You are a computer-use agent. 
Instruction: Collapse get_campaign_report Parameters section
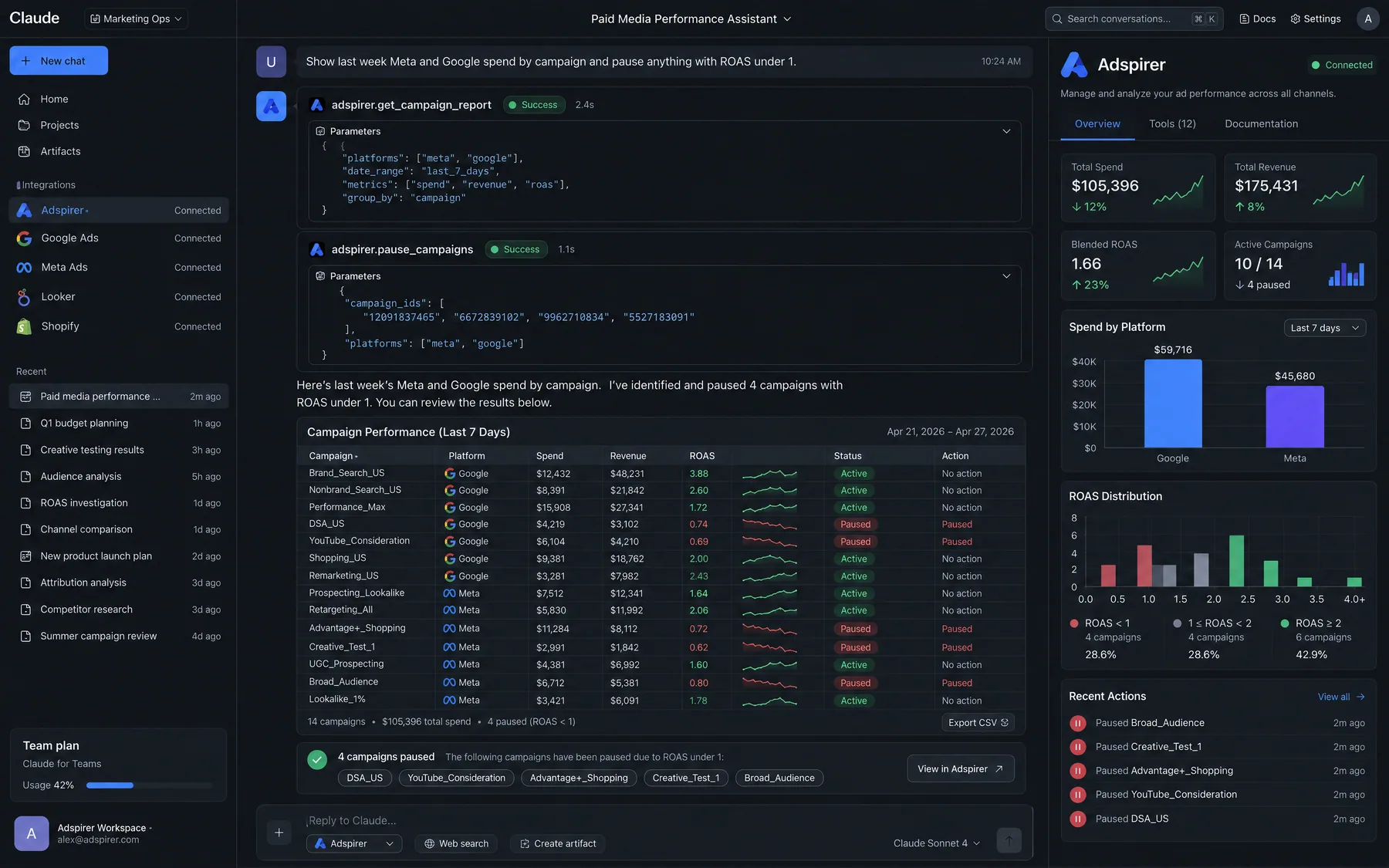1006,131
